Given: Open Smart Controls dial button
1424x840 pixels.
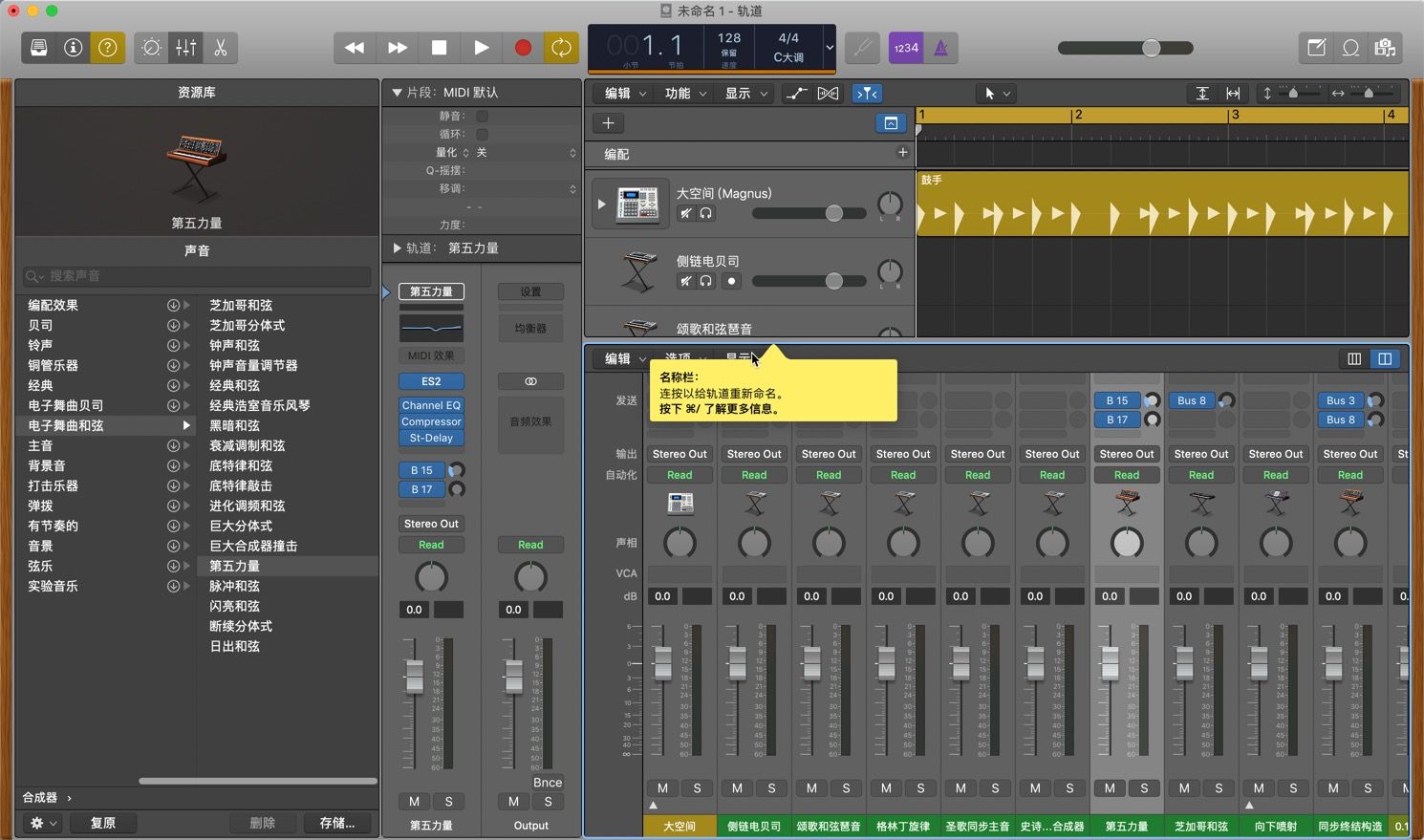Looking at the screenshot, I should coord(151,48).
